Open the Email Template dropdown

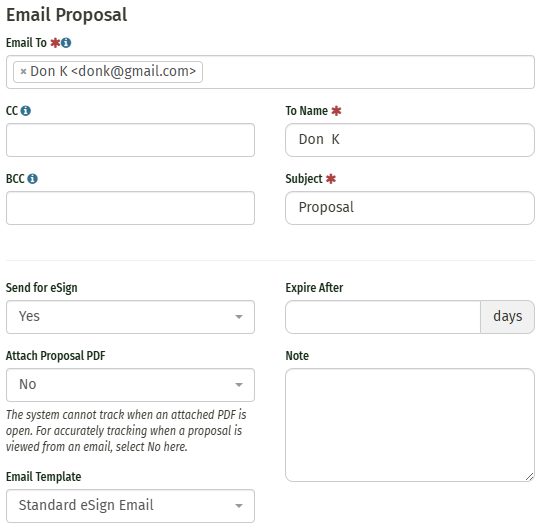pos(130,506)
